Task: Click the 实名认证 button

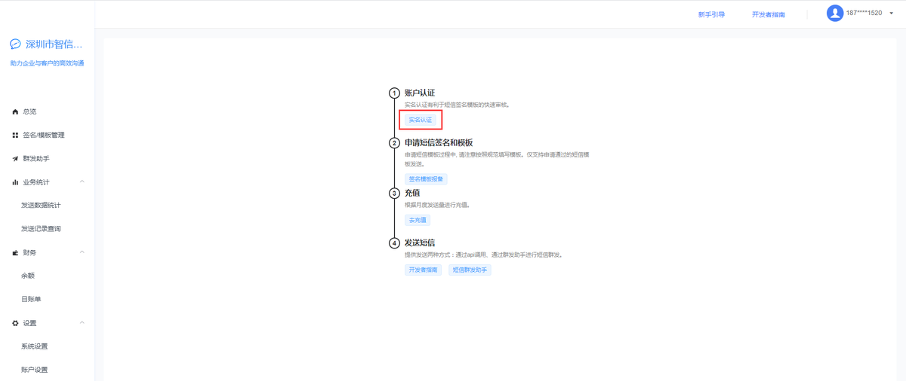Action: click(x=420, y=120)
